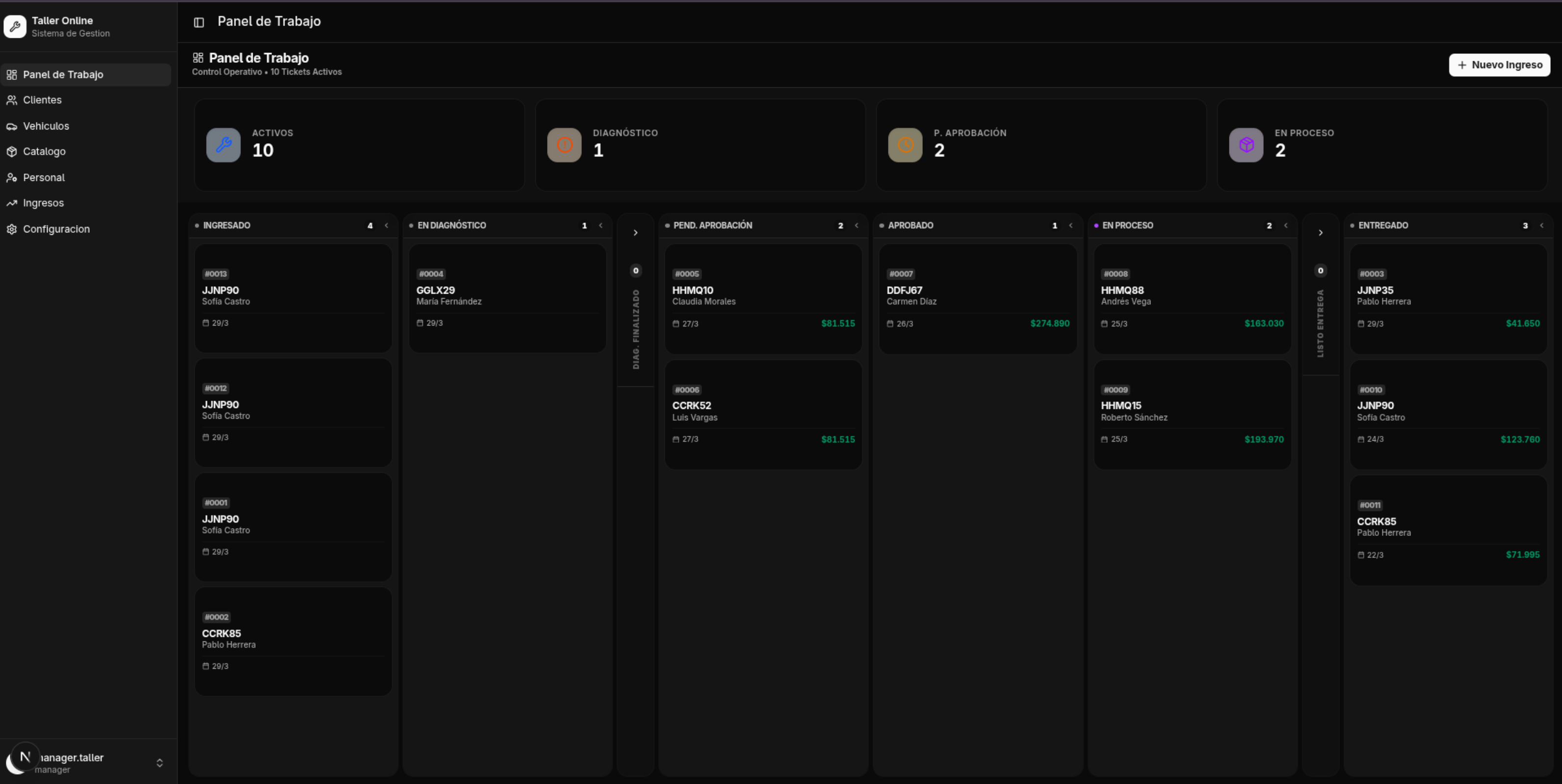
Task: Open ticket #0011 CCRK85 card
Action: pyautogui.click(x=1448, y=530)
